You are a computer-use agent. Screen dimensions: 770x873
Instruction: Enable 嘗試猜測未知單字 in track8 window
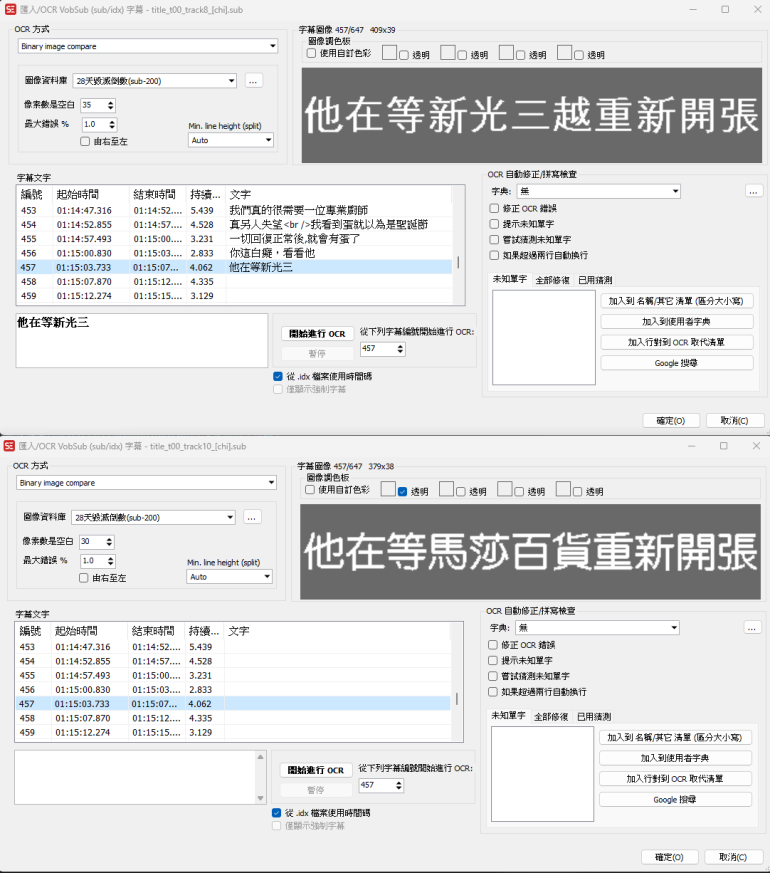tap(494, 239)
